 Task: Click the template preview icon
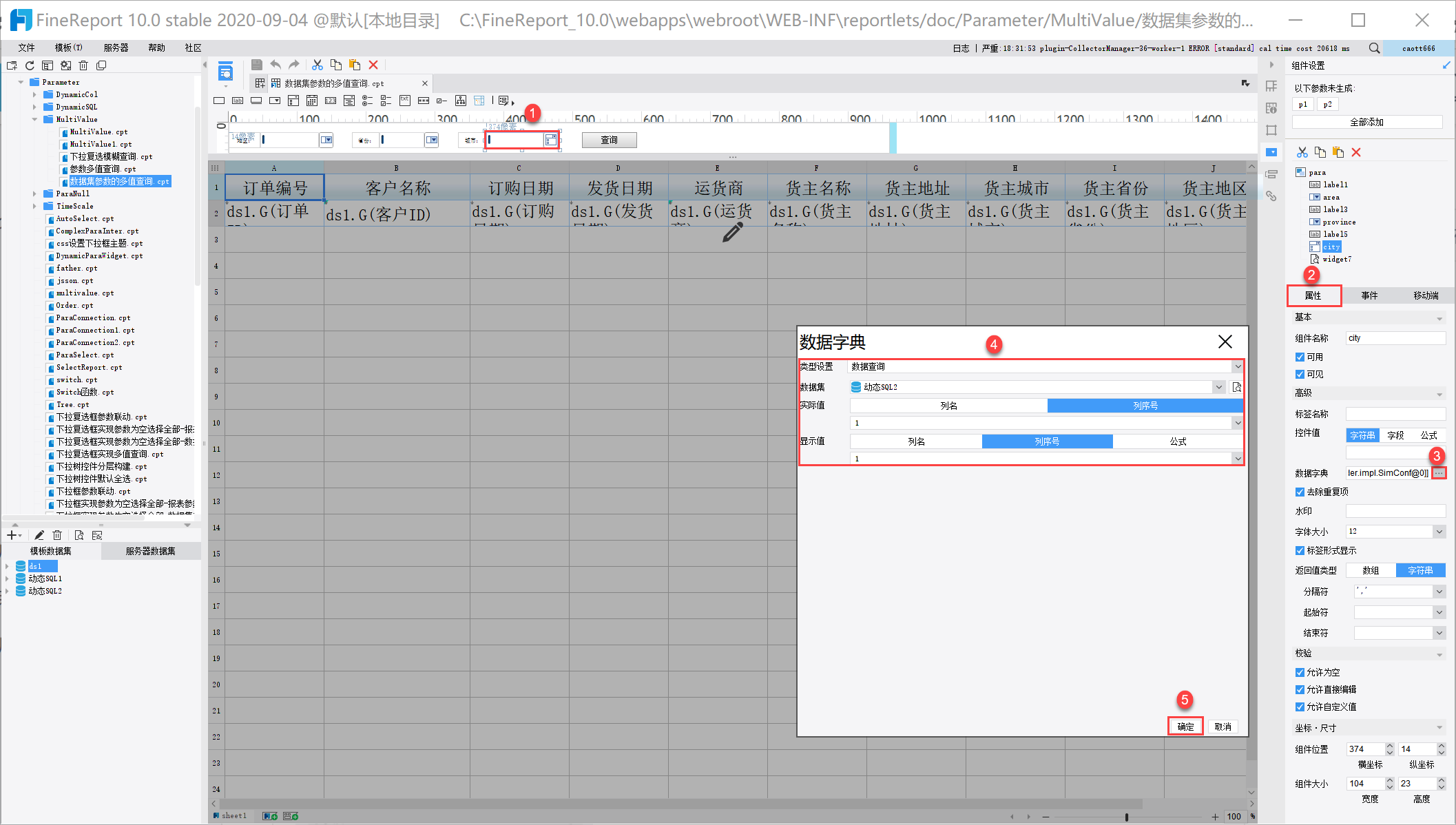click(x=225, y=72)
